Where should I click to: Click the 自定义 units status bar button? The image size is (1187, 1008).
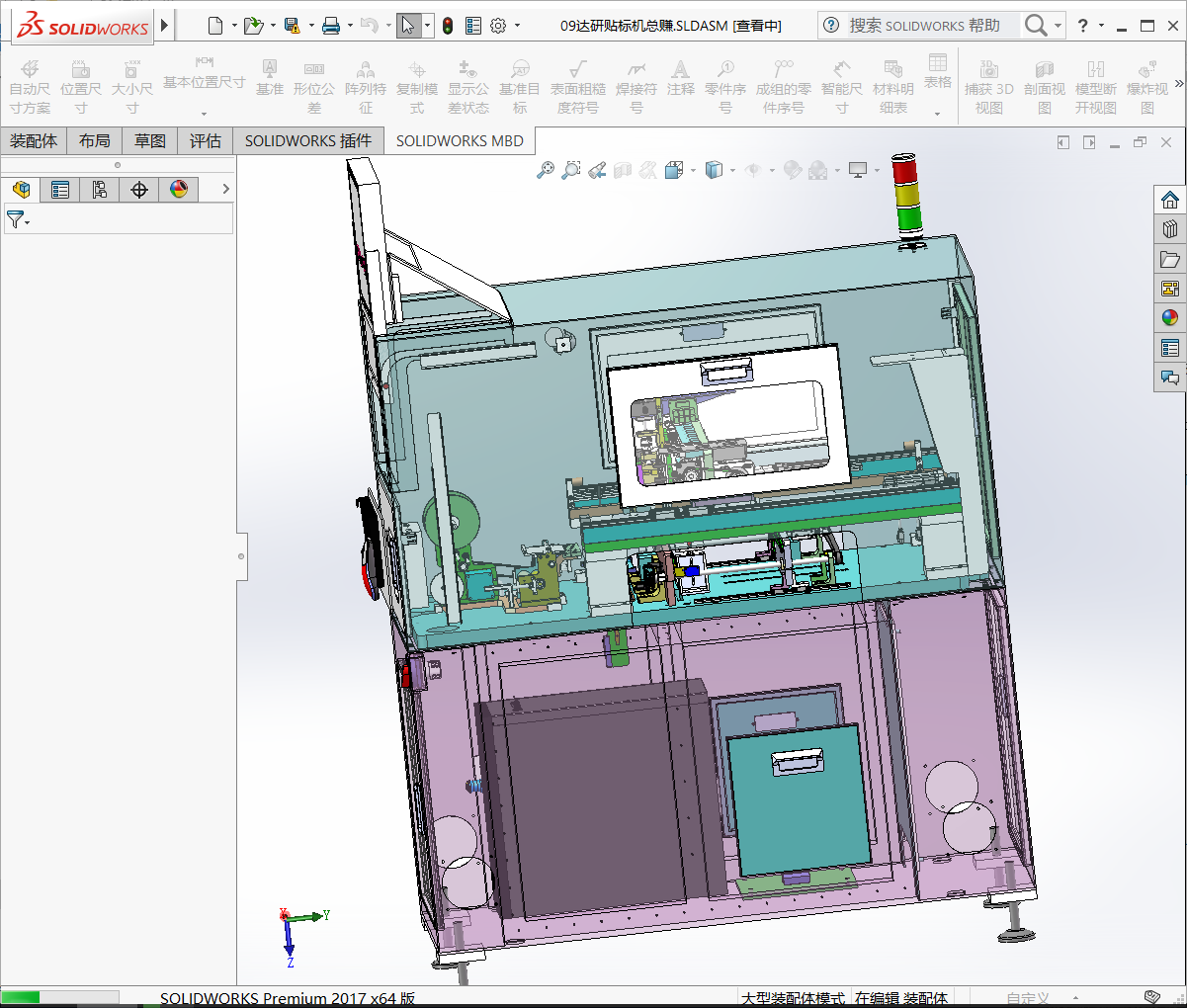point(1028,998)
